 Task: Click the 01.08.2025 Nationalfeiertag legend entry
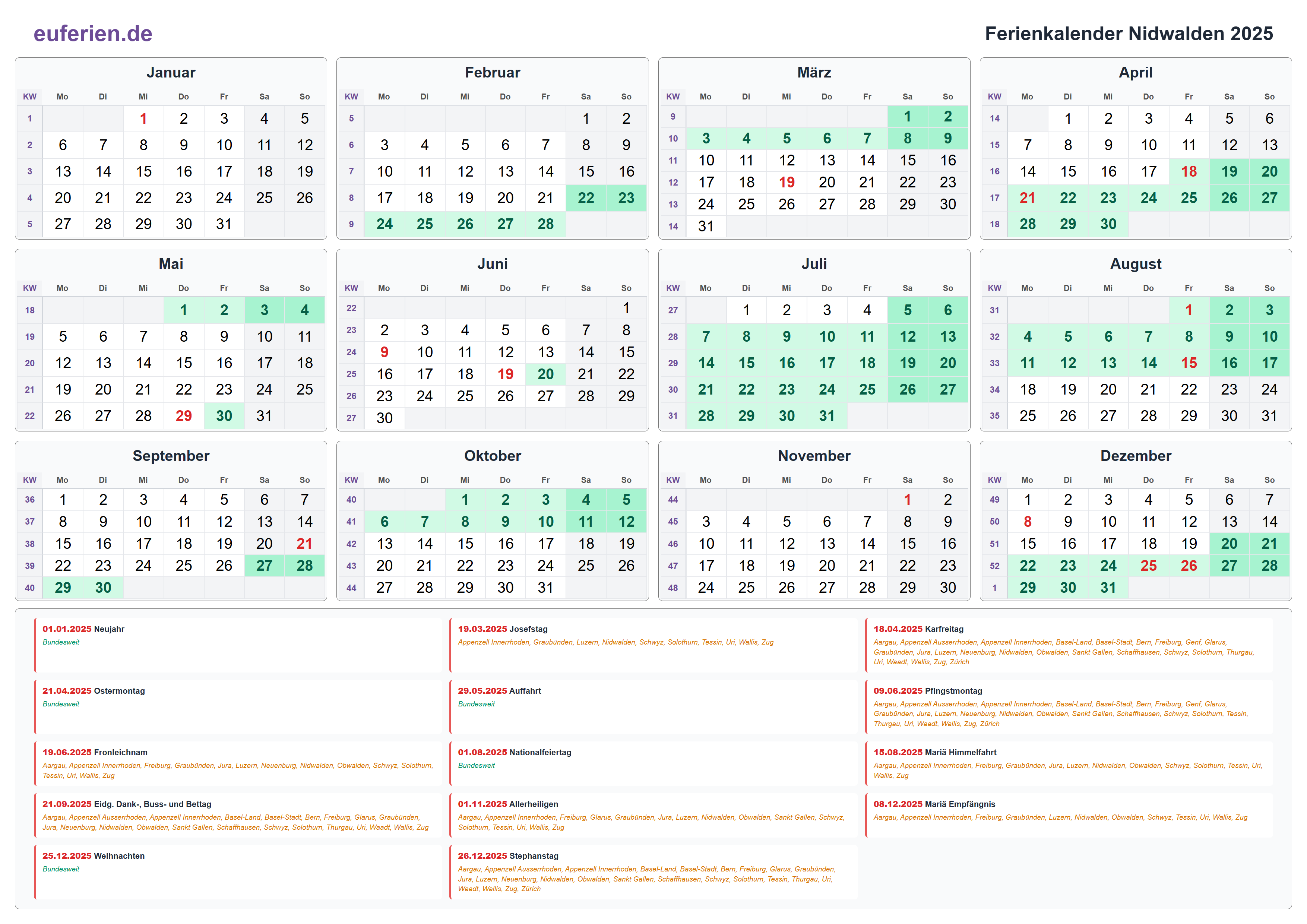tap(653, 764)
